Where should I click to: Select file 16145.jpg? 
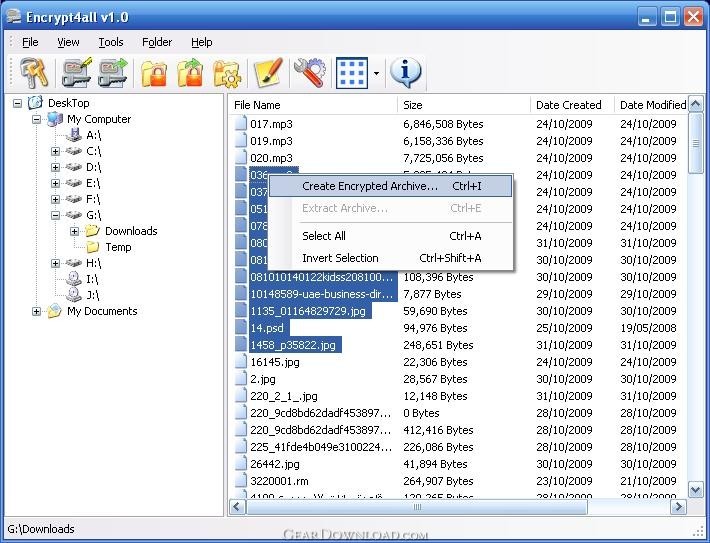tap(275, 362)
